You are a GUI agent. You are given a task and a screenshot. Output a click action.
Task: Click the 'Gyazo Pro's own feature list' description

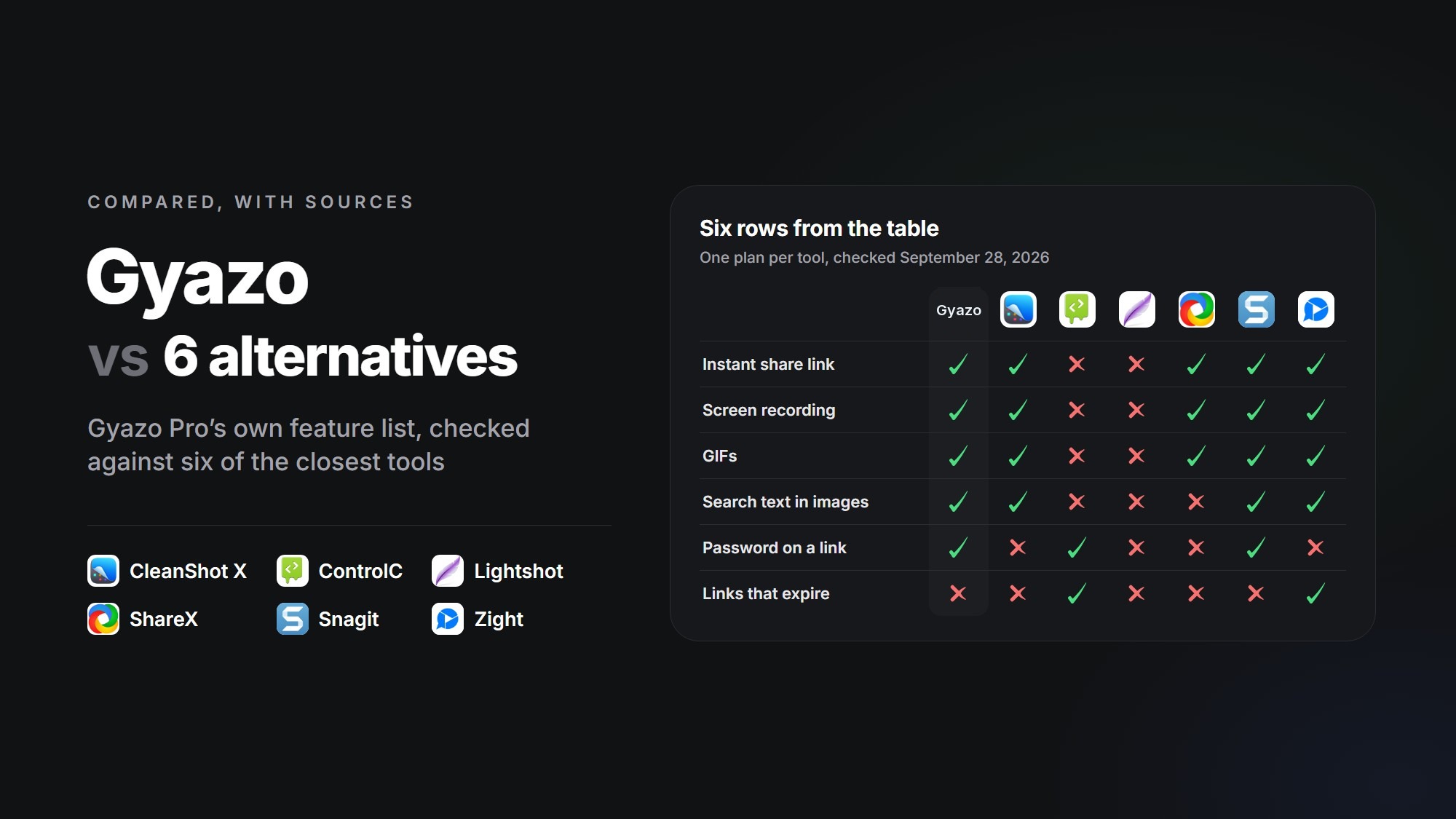[x=309, y=445]
